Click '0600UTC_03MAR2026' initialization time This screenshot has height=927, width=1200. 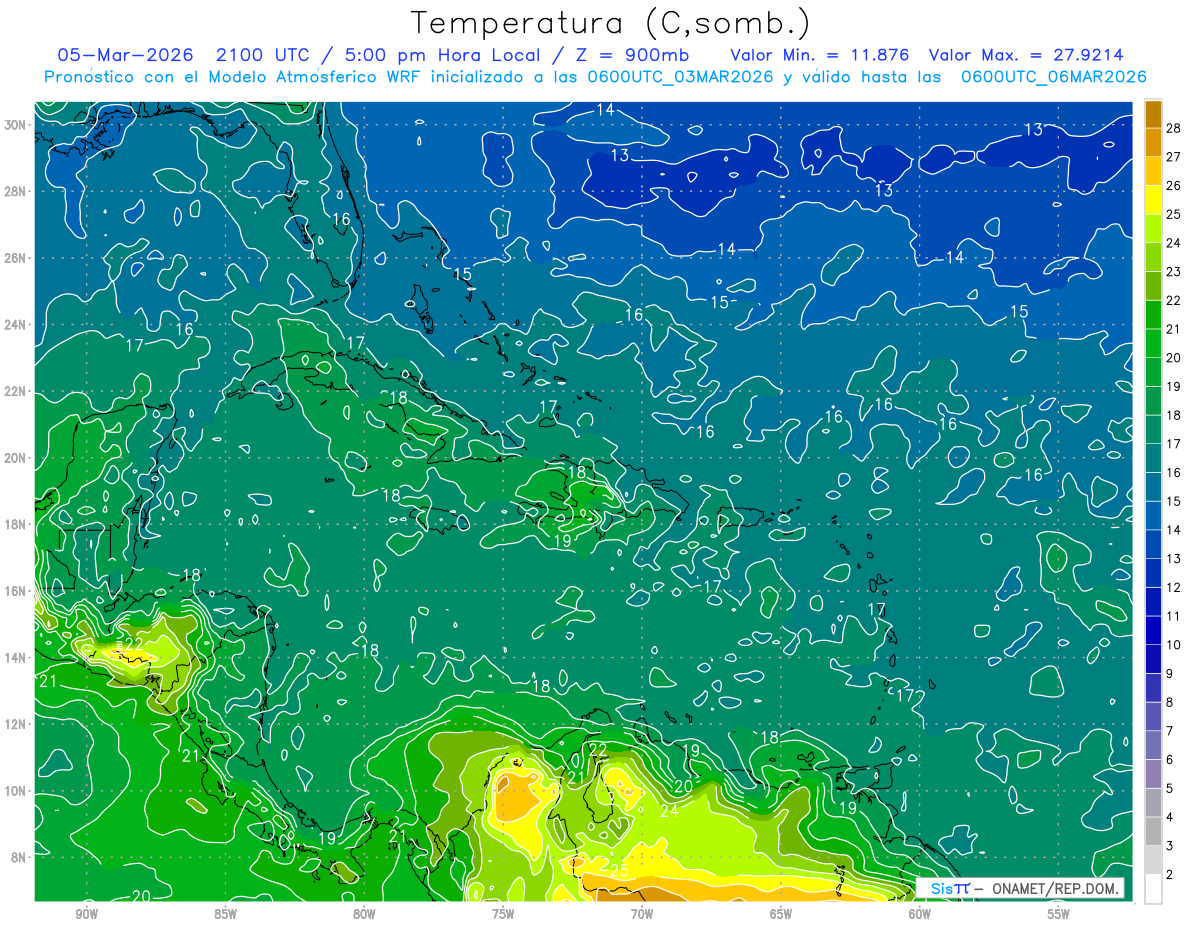683,77
